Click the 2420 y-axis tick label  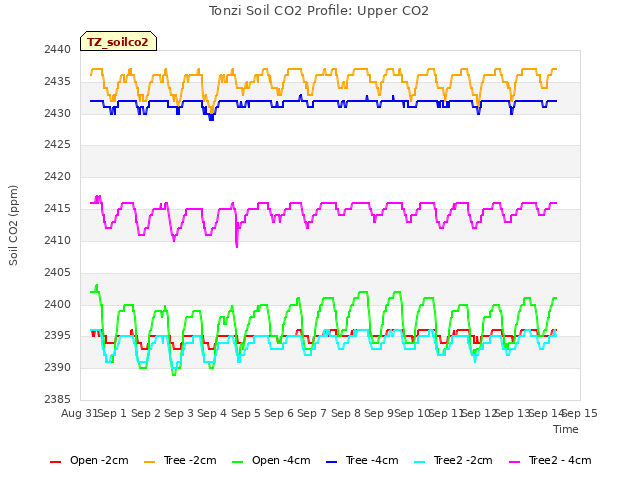coord(58,176)
